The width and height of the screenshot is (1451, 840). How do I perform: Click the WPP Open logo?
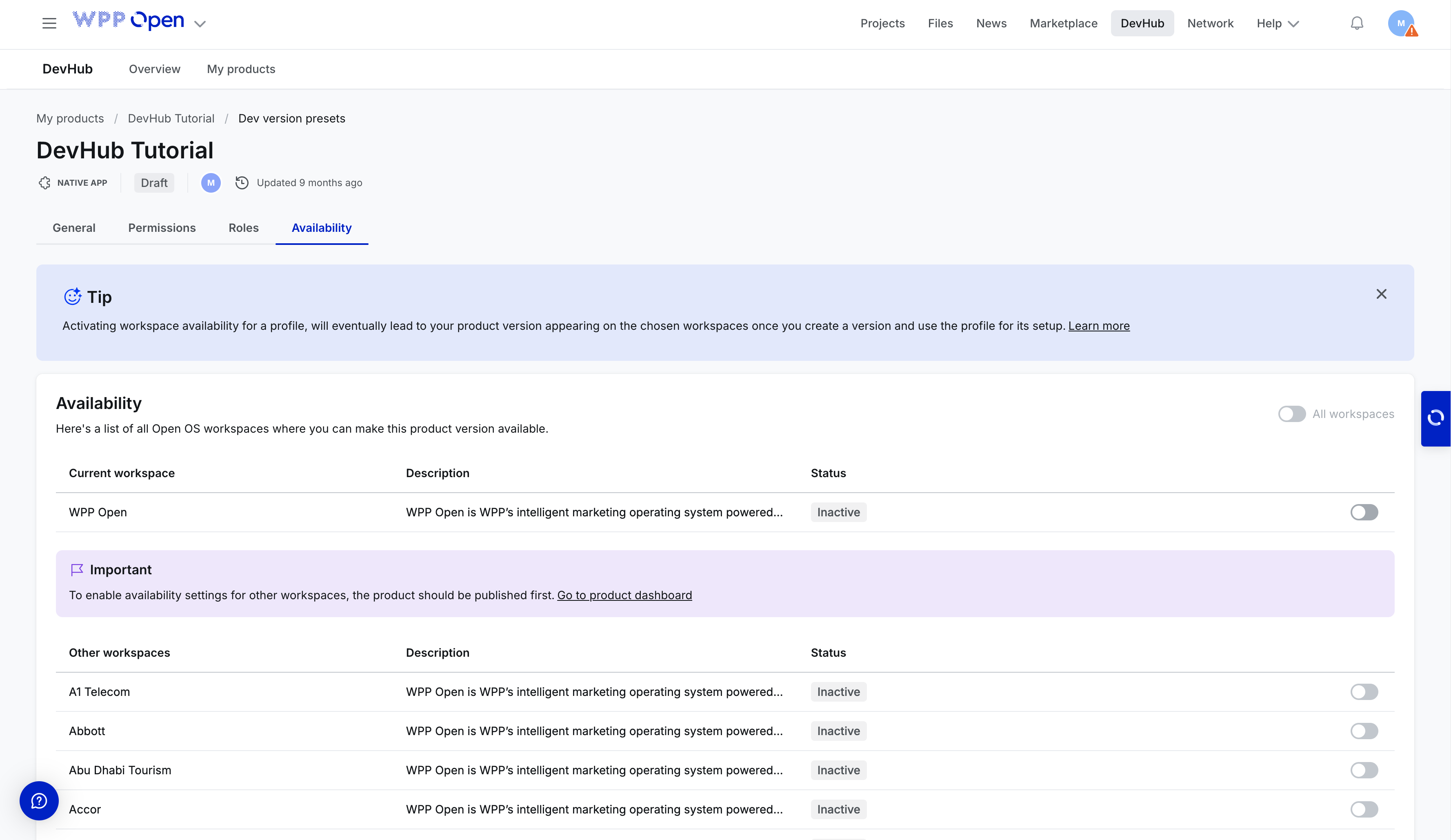pyautogui.click(x=128, y=21)
